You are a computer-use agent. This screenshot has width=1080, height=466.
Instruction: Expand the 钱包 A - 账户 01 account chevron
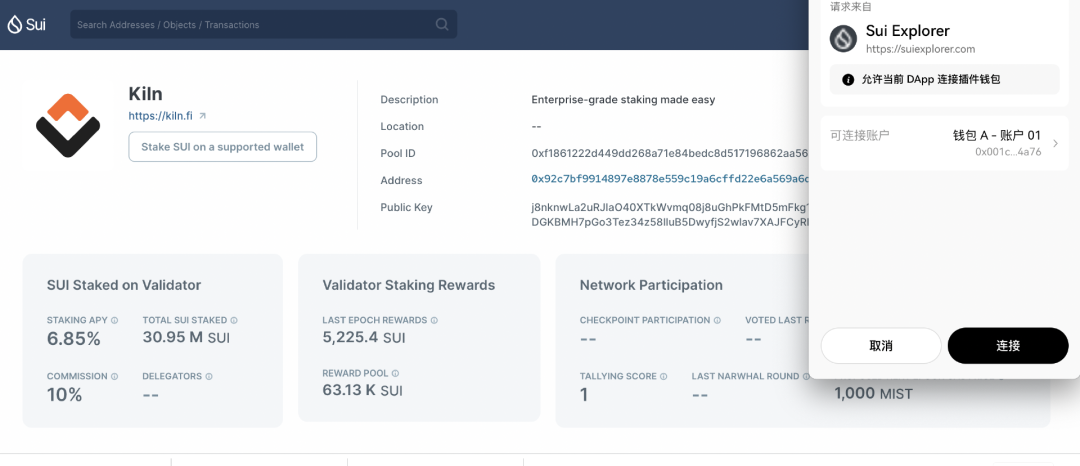(1055, 143)
